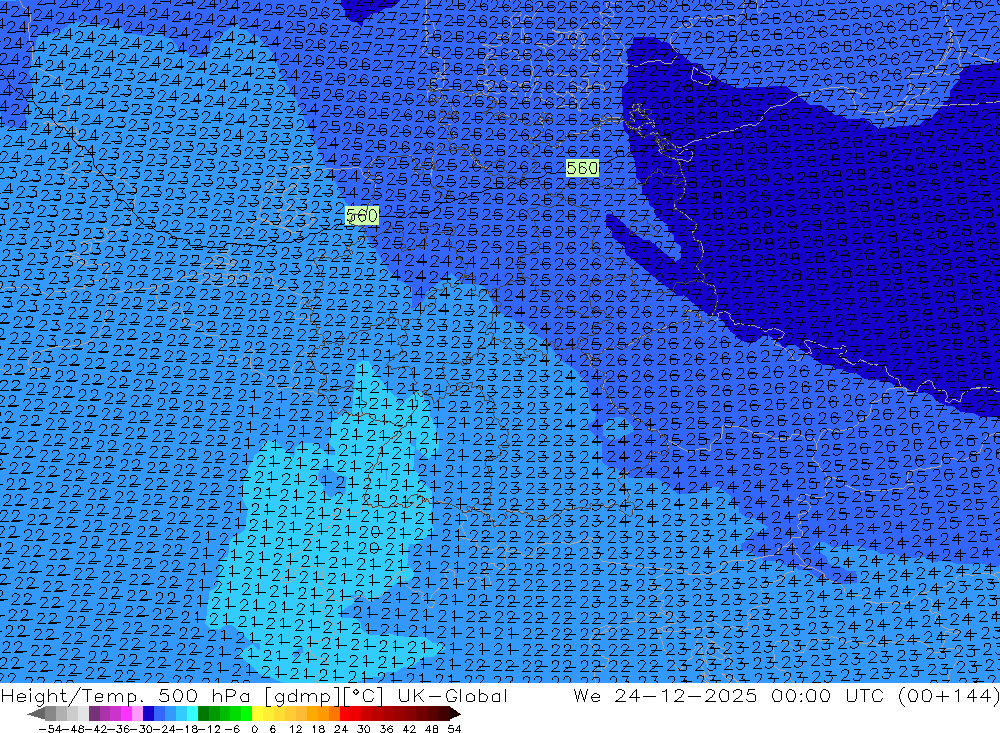Click the '[gdmp]' unit label
The height and width of the screenshot is (733, 1000).
pos(302,695)
